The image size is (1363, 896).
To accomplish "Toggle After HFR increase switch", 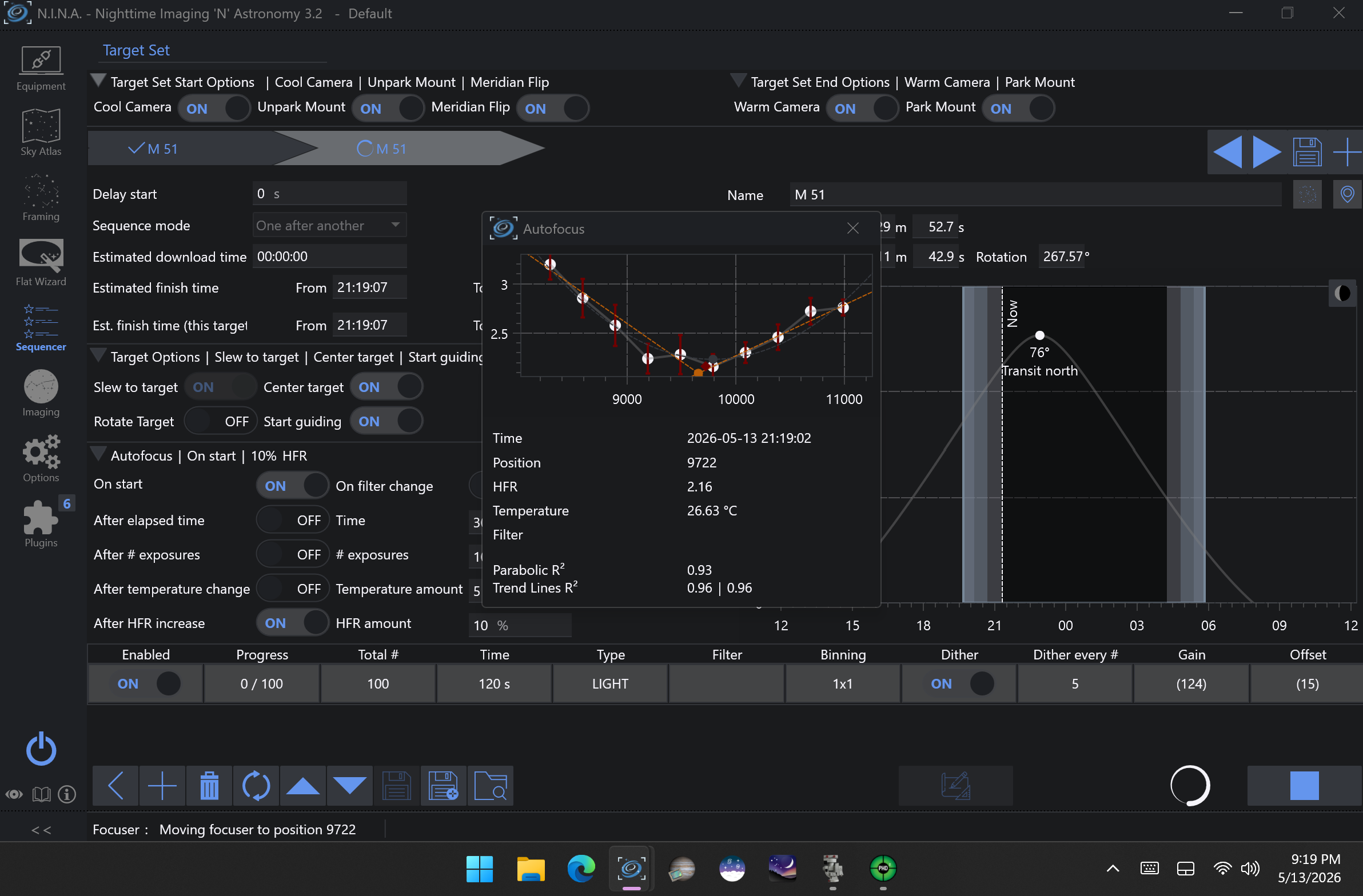I will click(293, 623).
